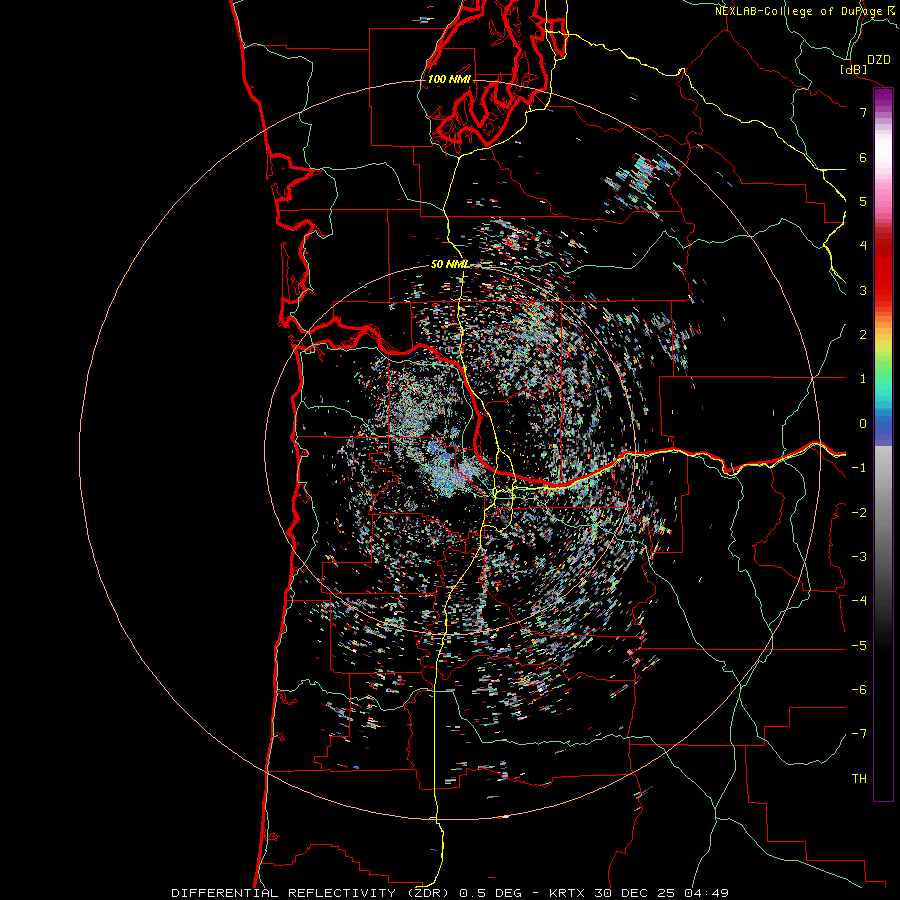Click the positive 1 tick on the dB scale
This screenshot has width=900, height=900.
[x=863, y=379]
